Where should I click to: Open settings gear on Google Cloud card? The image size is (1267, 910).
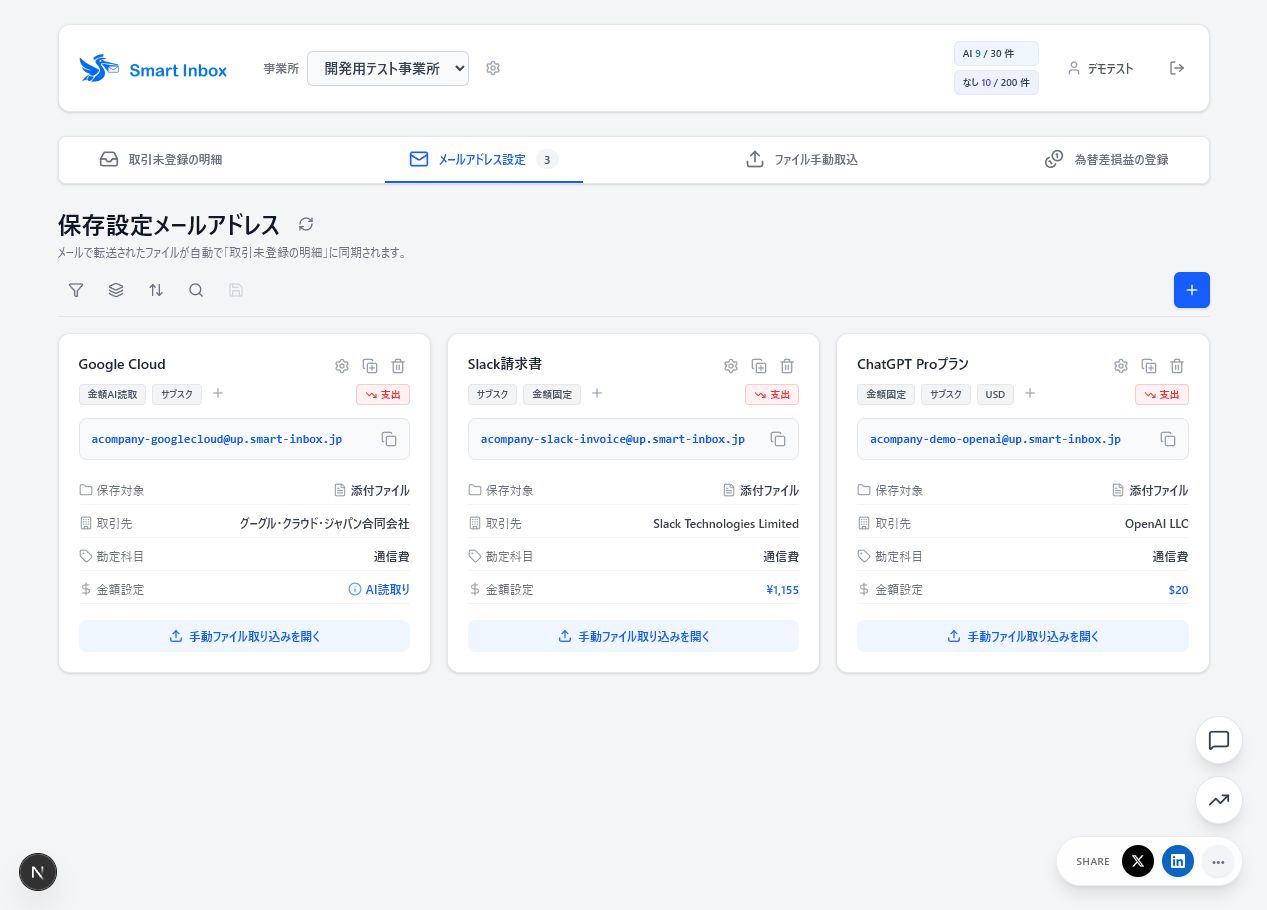pyautogui.click(x=342, y=366)
